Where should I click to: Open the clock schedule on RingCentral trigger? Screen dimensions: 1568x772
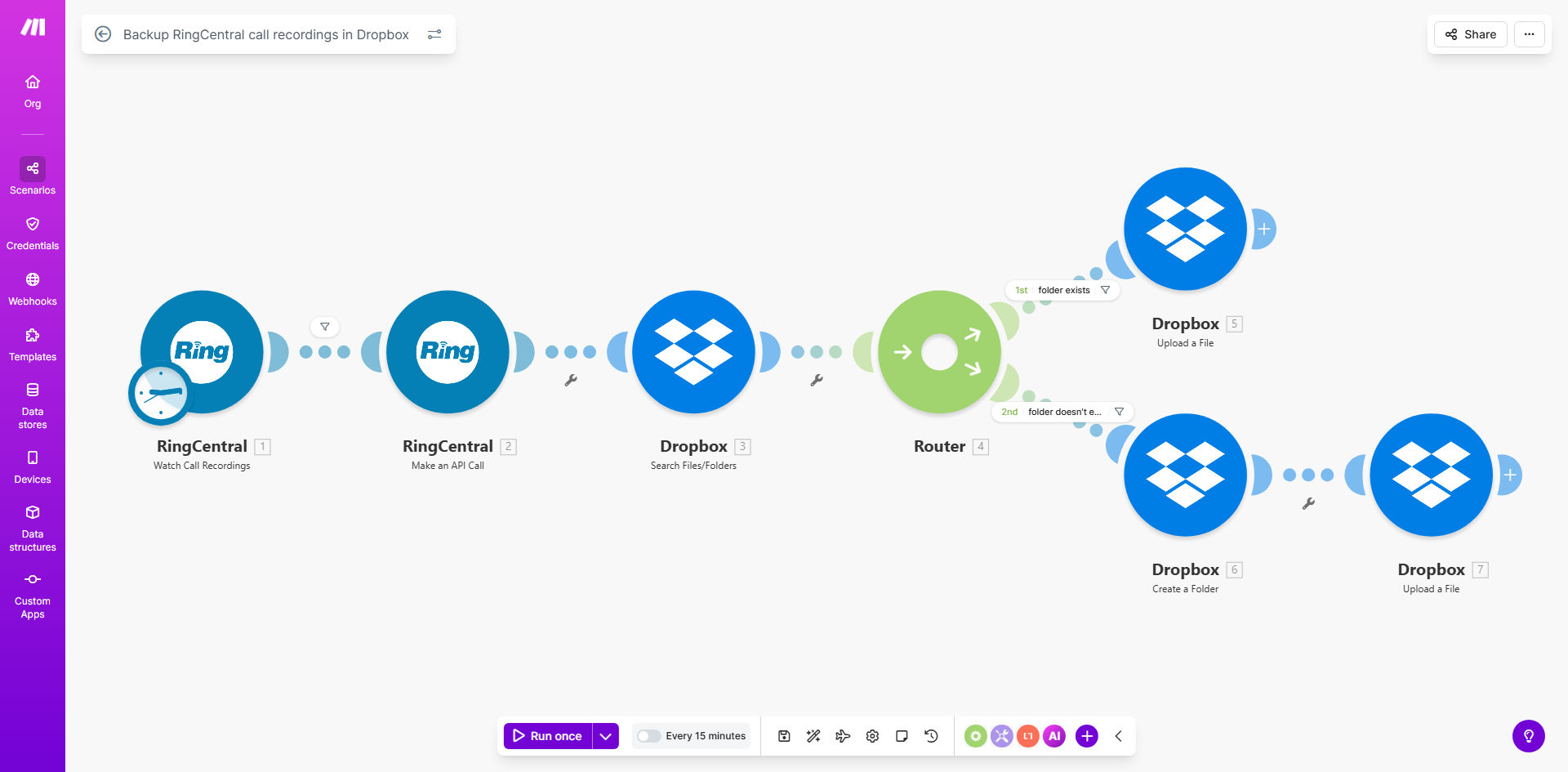[x=160, y=393]
